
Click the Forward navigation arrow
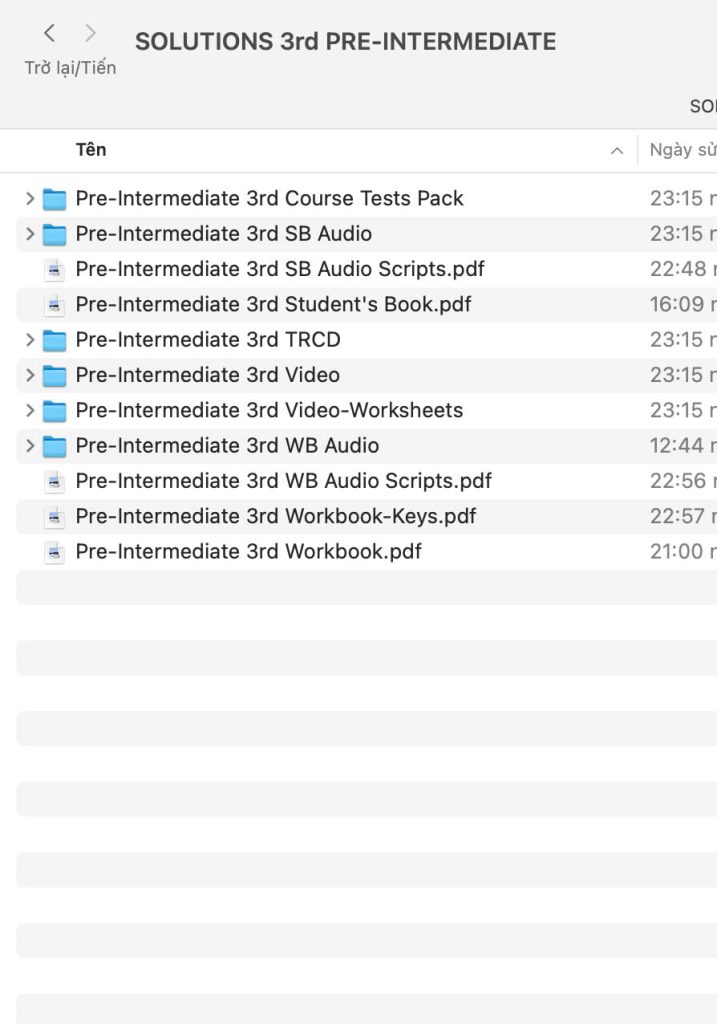(x=91, y=34)
